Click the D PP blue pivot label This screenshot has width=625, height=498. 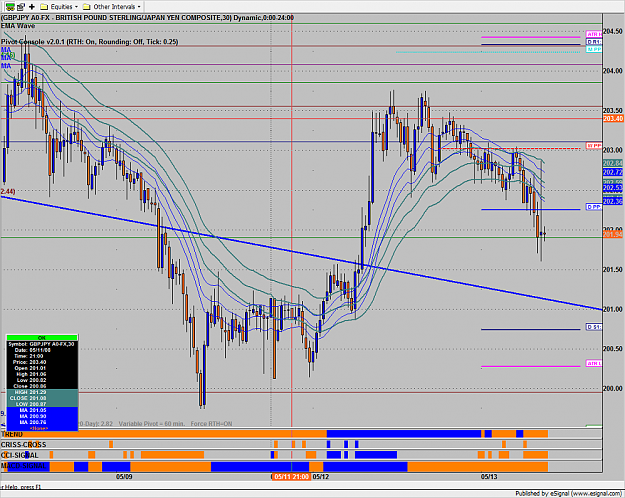(x=594, y=207)
